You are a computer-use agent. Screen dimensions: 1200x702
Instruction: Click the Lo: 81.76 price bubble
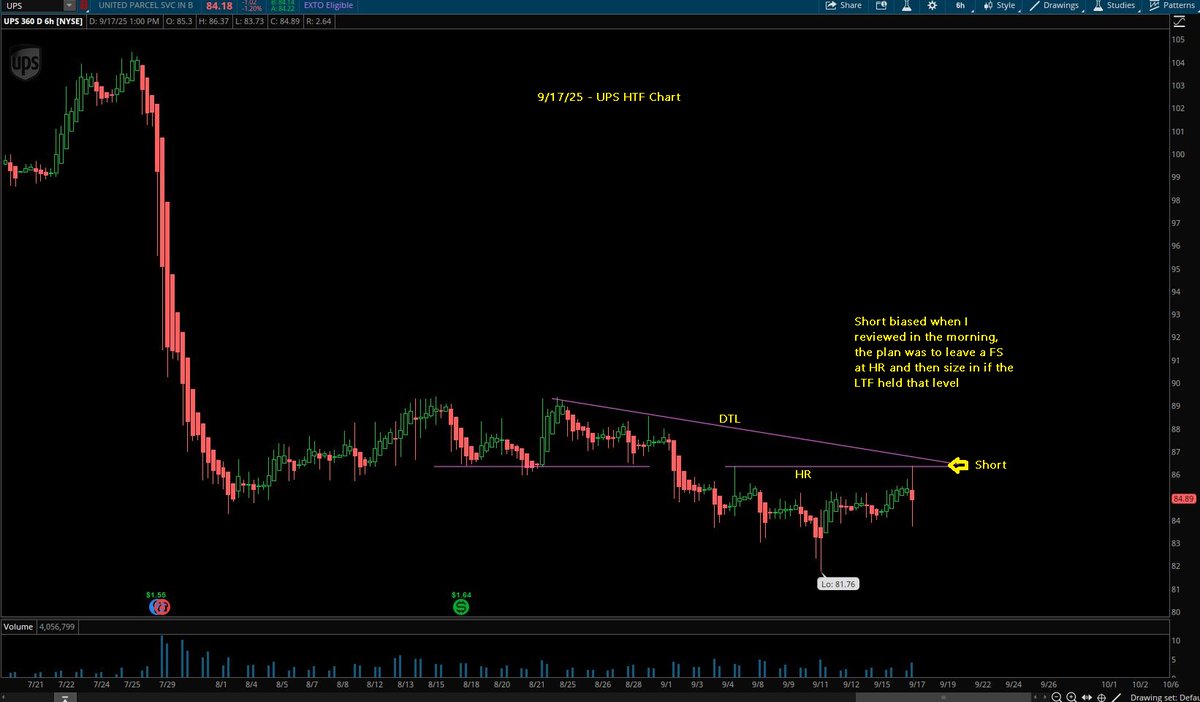pos(837,582)
